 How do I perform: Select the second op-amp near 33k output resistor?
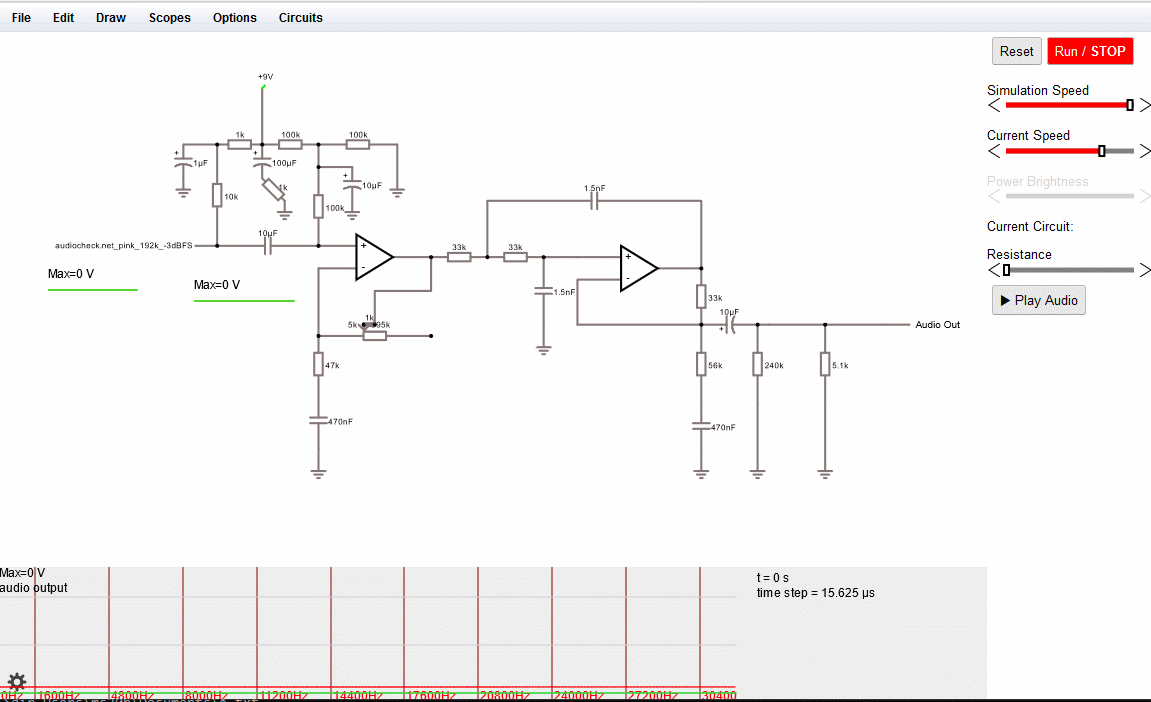point(638,268)
